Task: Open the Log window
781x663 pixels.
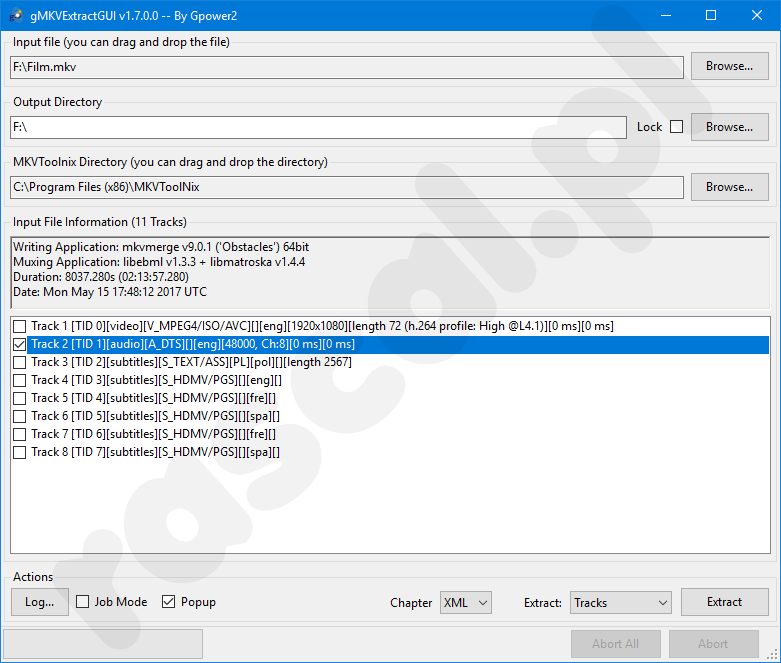Action: (x=39, y=602)
